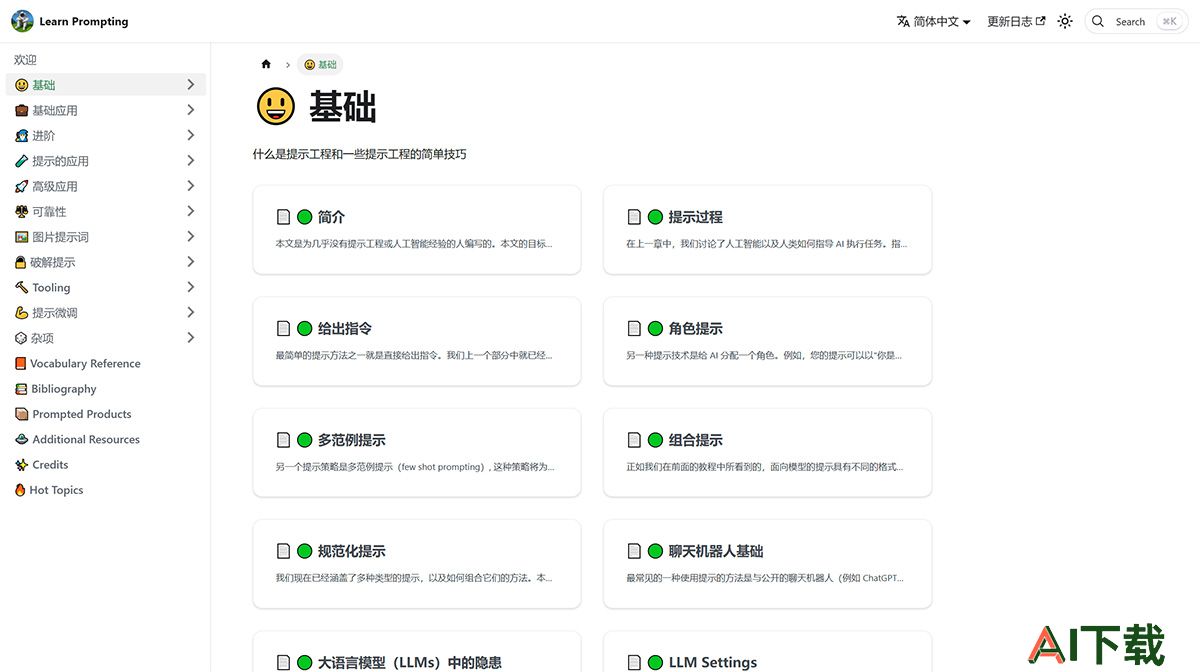Open the 更新日志 external link
Screen dimensions: 1200x672
click(x=1016, y=21)
